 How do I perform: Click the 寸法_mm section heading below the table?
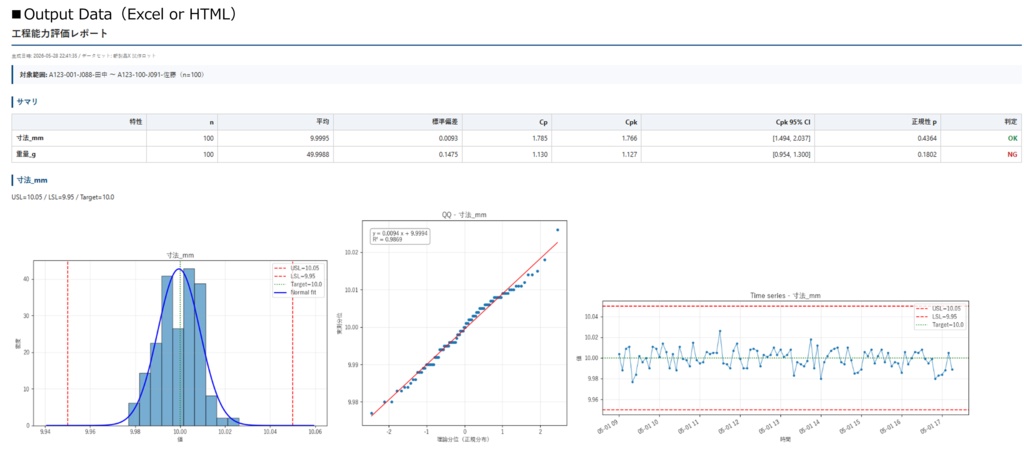[31, 180]
